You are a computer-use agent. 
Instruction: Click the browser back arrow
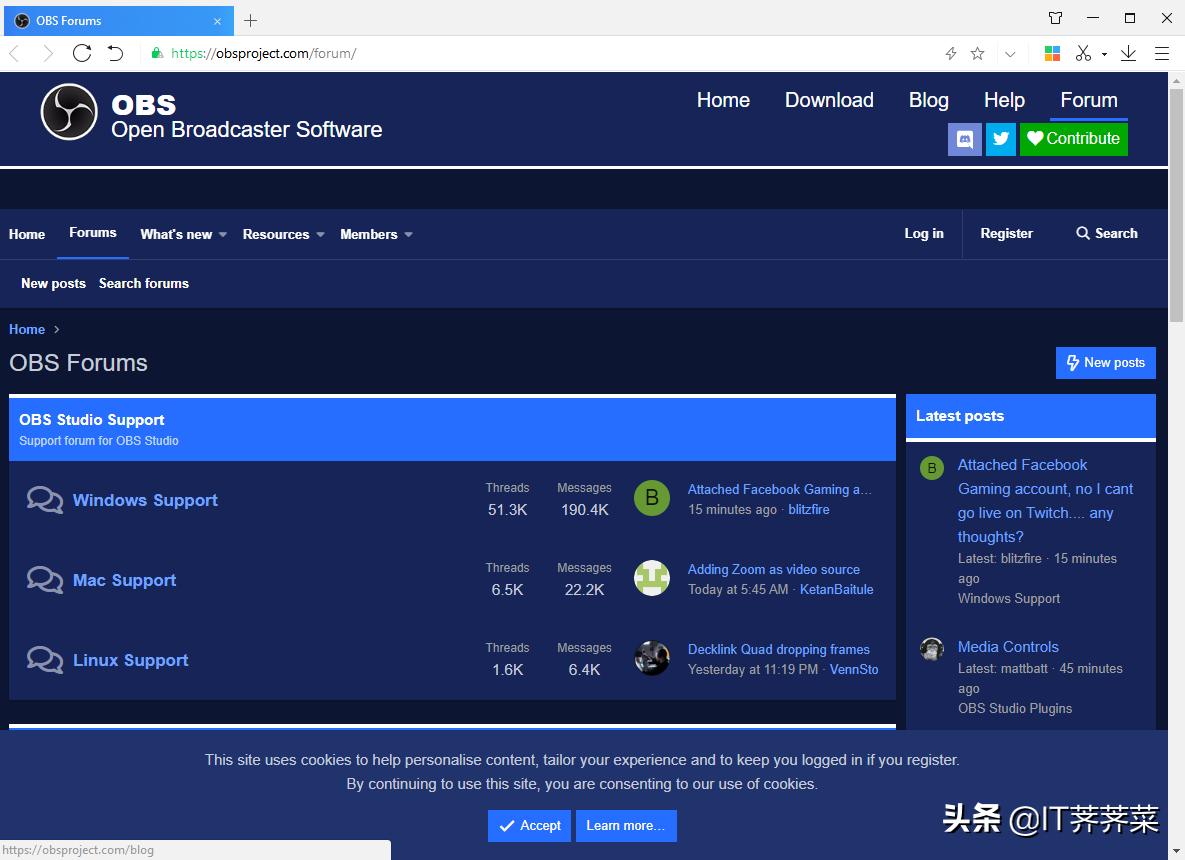click(14, 53)
